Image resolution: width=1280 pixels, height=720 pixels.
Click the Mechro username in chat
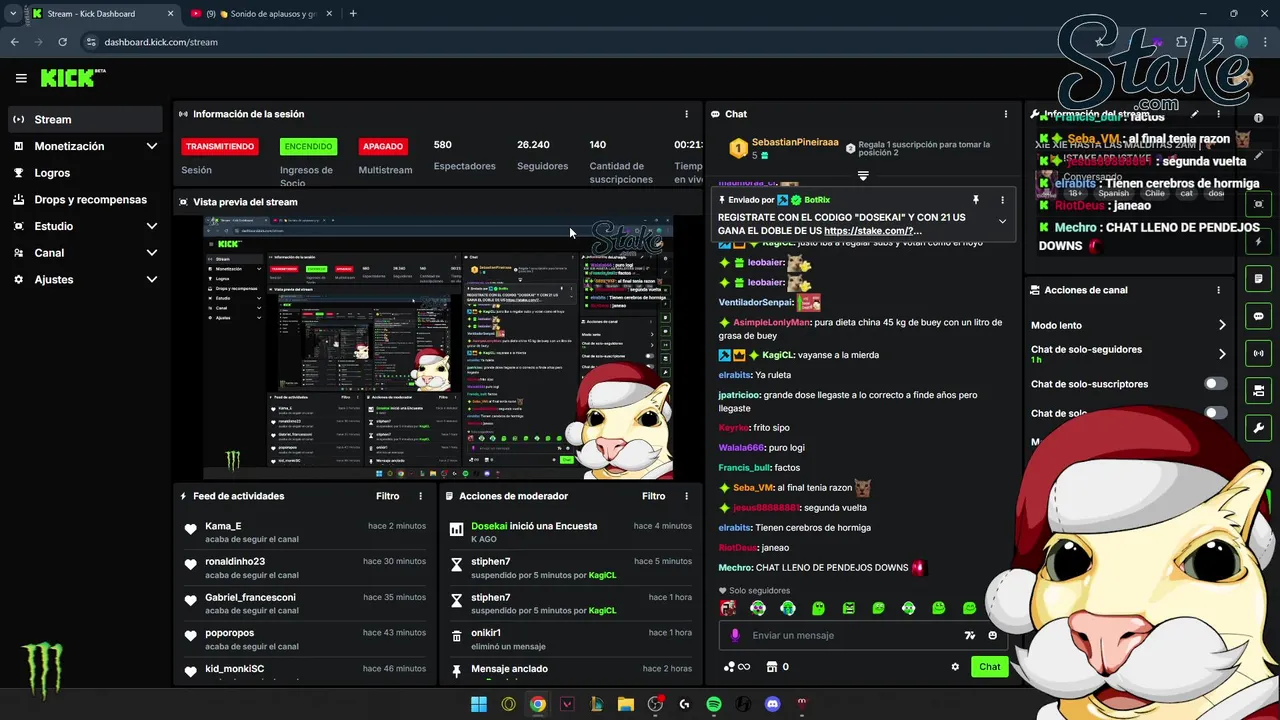point(734,568)
